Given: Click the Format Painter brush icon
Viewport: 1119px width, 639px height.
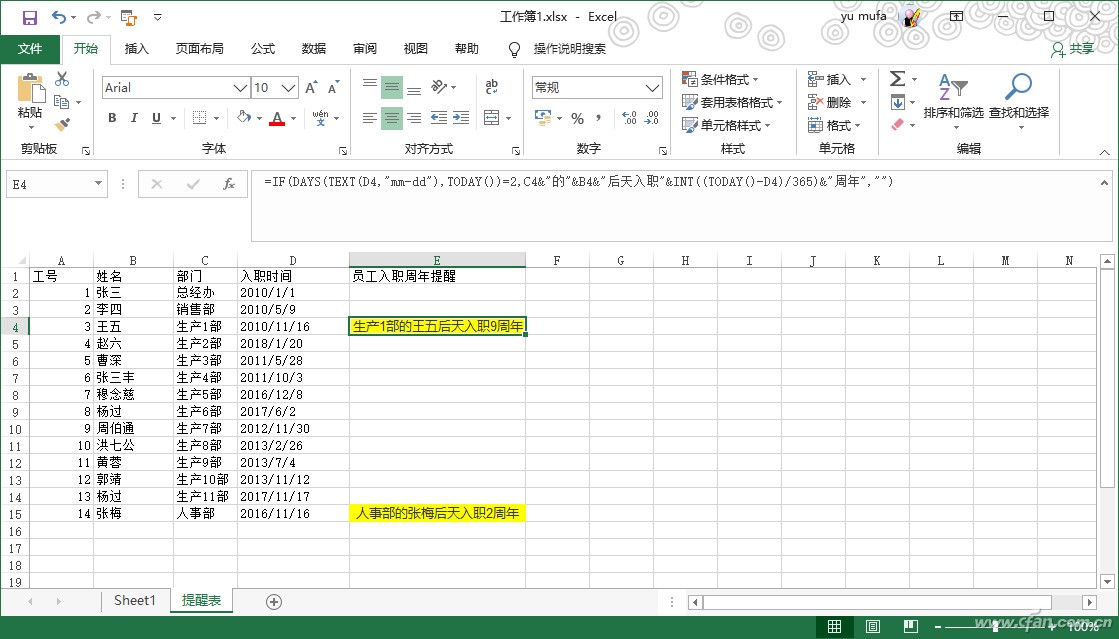Looking at the screenshot, I should click(63, 125).
